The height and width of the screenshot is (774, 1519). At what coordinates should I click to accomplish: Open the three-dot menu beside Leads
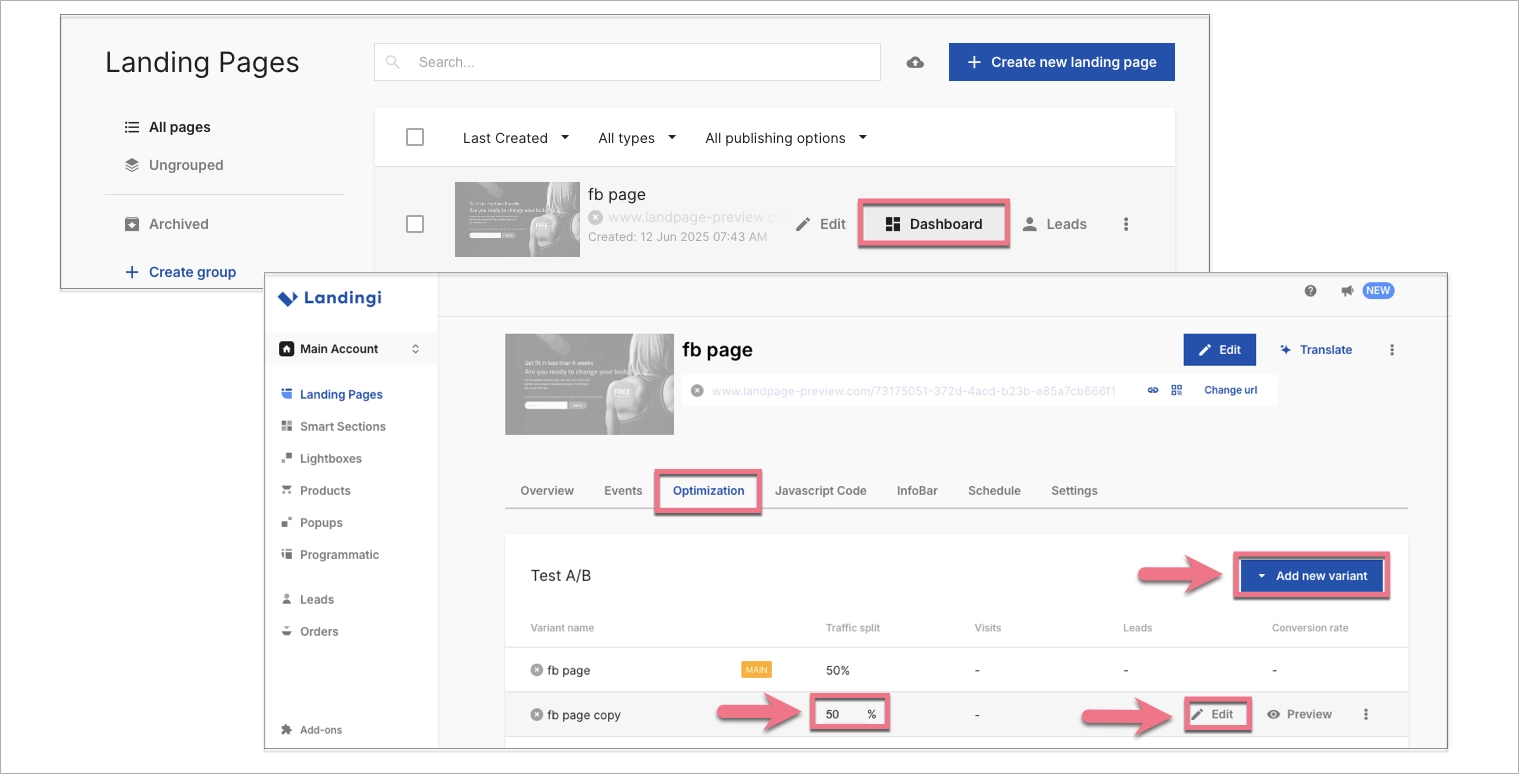[x=1126, y=224]
